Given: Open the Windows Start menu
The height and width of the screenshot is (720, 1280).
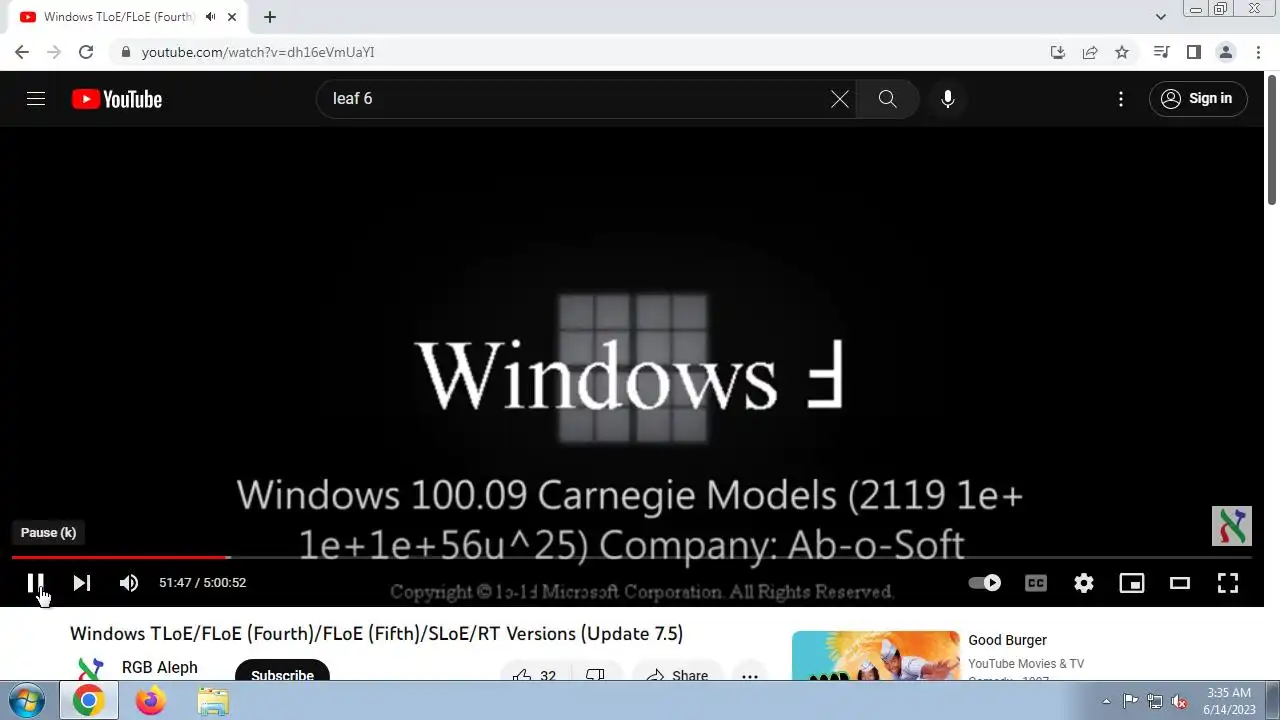Looking at the screenshot, I should [27, 701].
